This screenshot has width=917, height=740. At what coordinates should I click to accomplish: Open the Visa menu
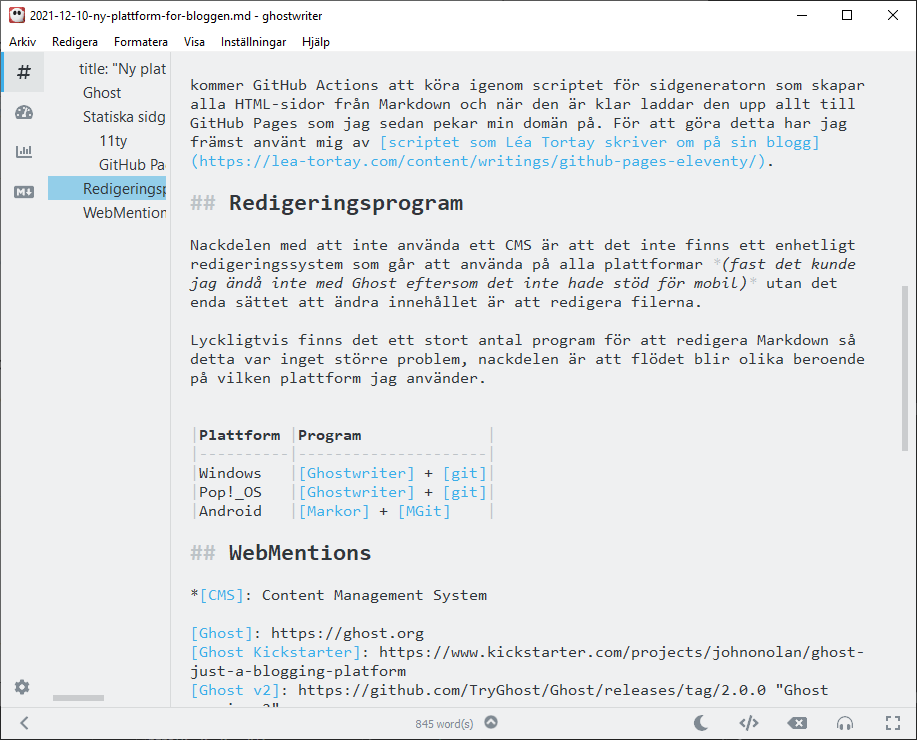tap(193, 42)
